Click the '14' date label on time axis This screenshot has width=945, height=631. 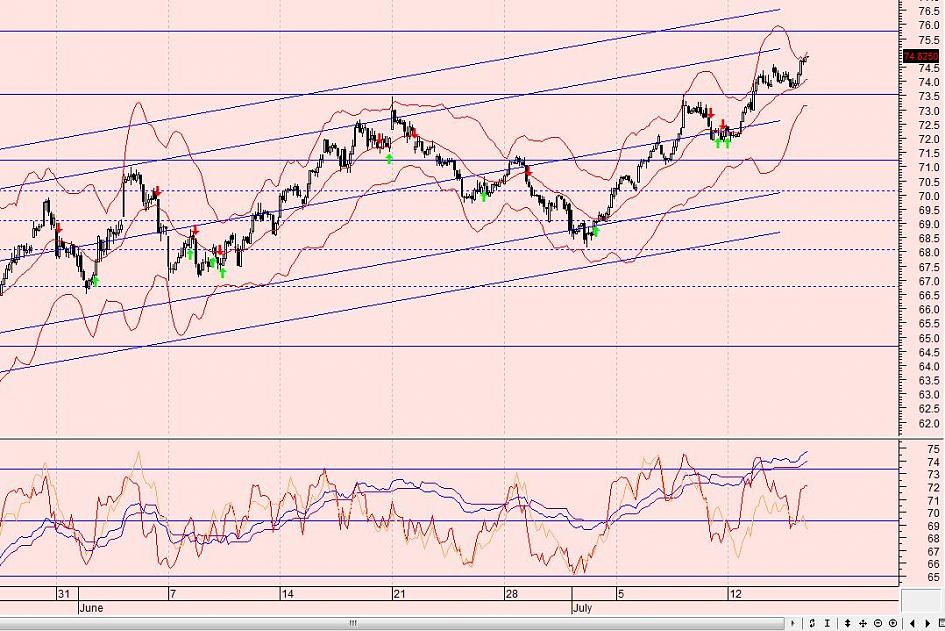(287, 593)
